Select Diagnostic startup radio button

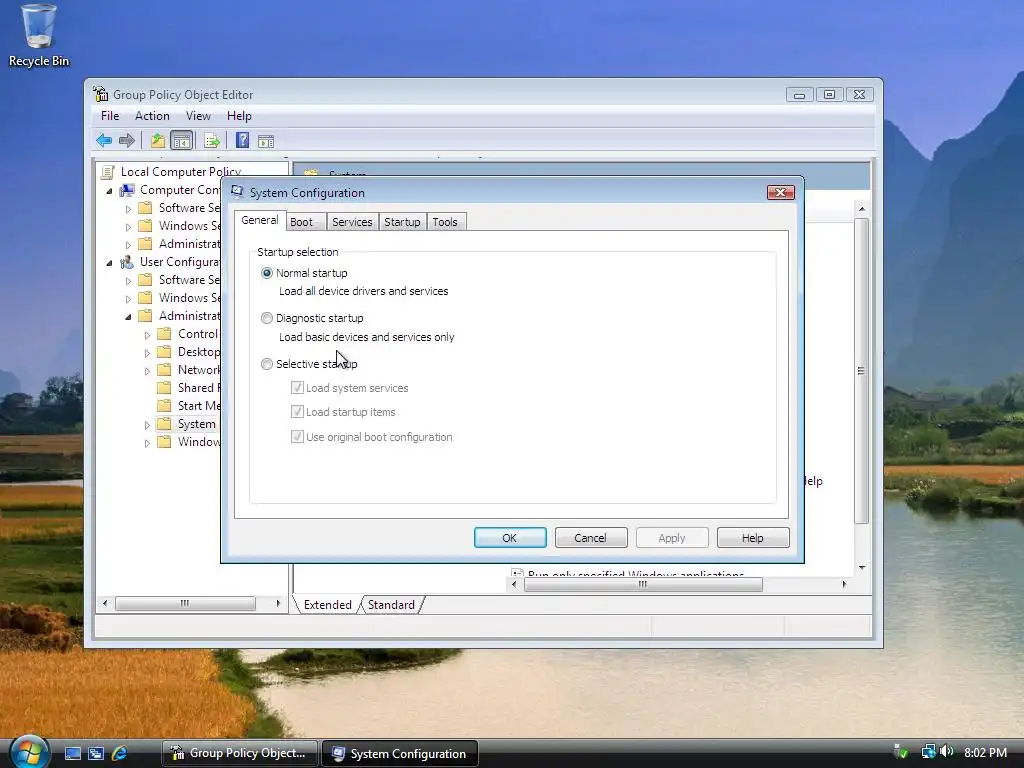pyautogui.click(x=266, y=318)
